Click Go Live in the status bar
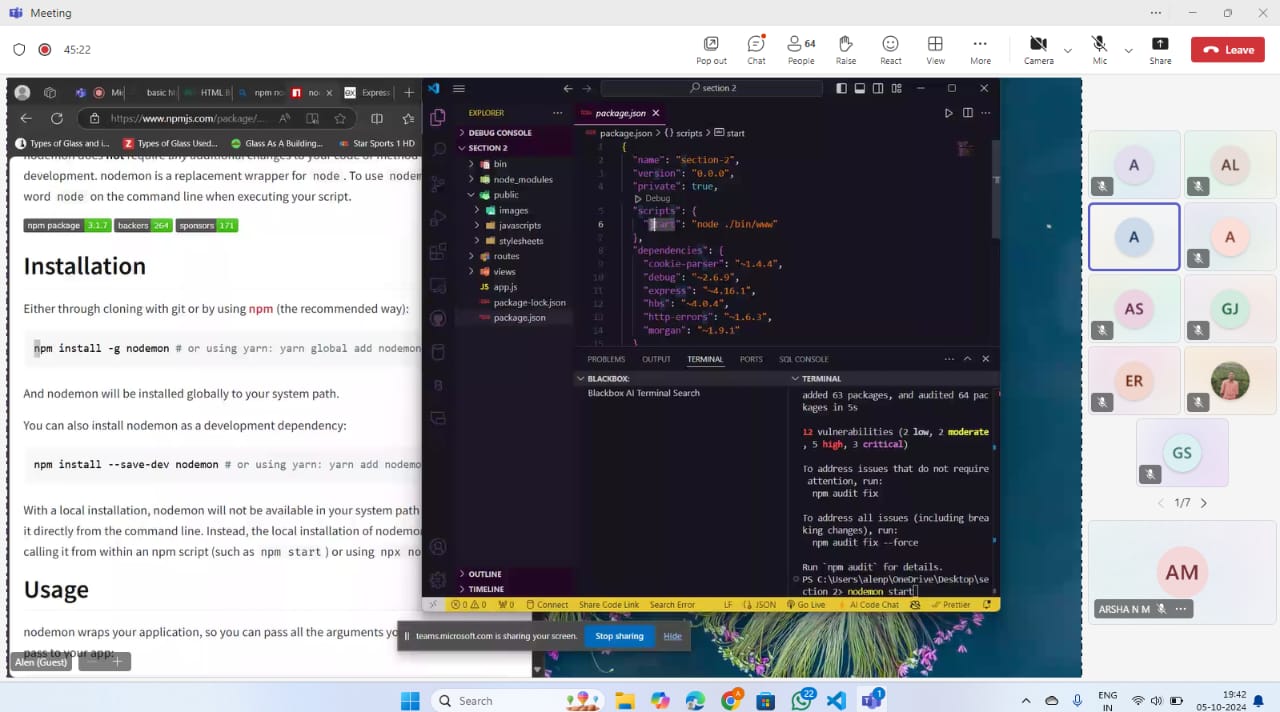Screen dimensions: 1280x712 click(805, 605)
